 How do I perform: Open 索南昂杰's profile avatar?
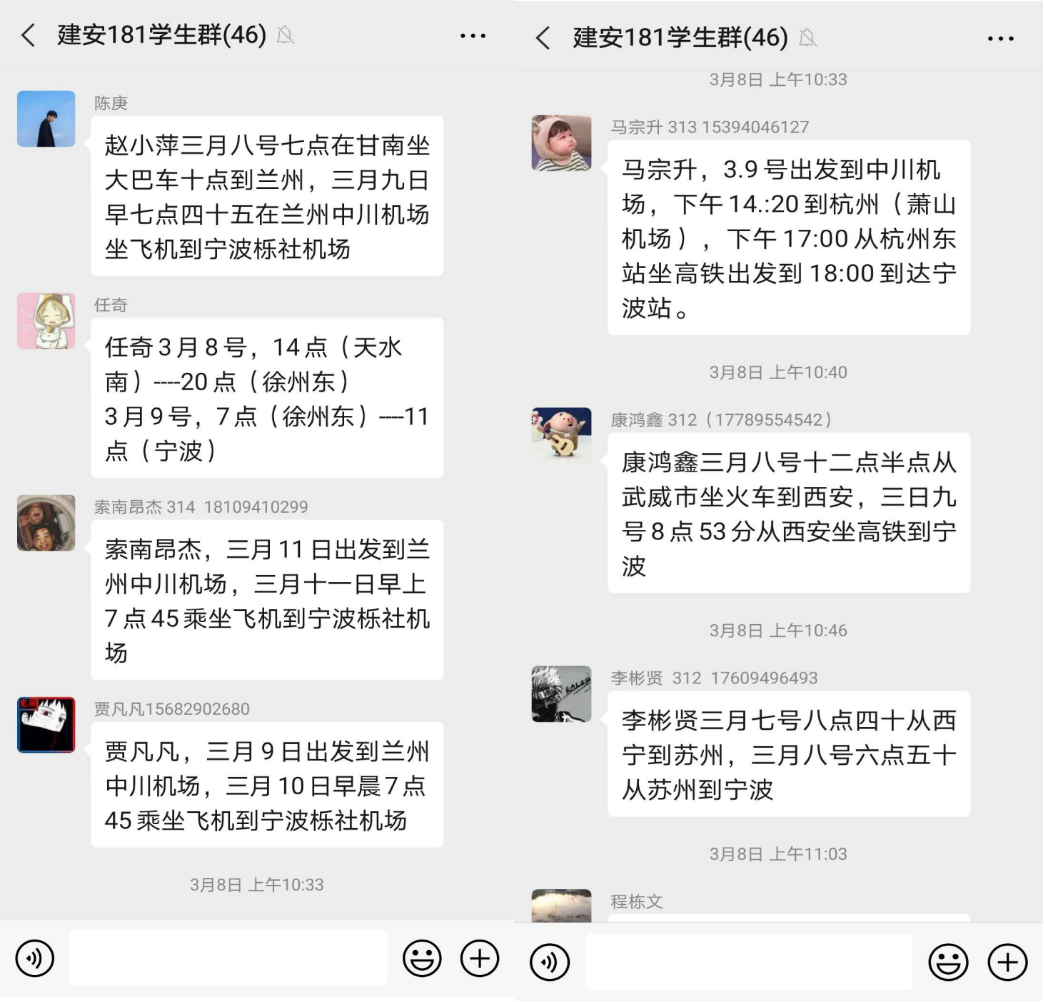(46, 523)
